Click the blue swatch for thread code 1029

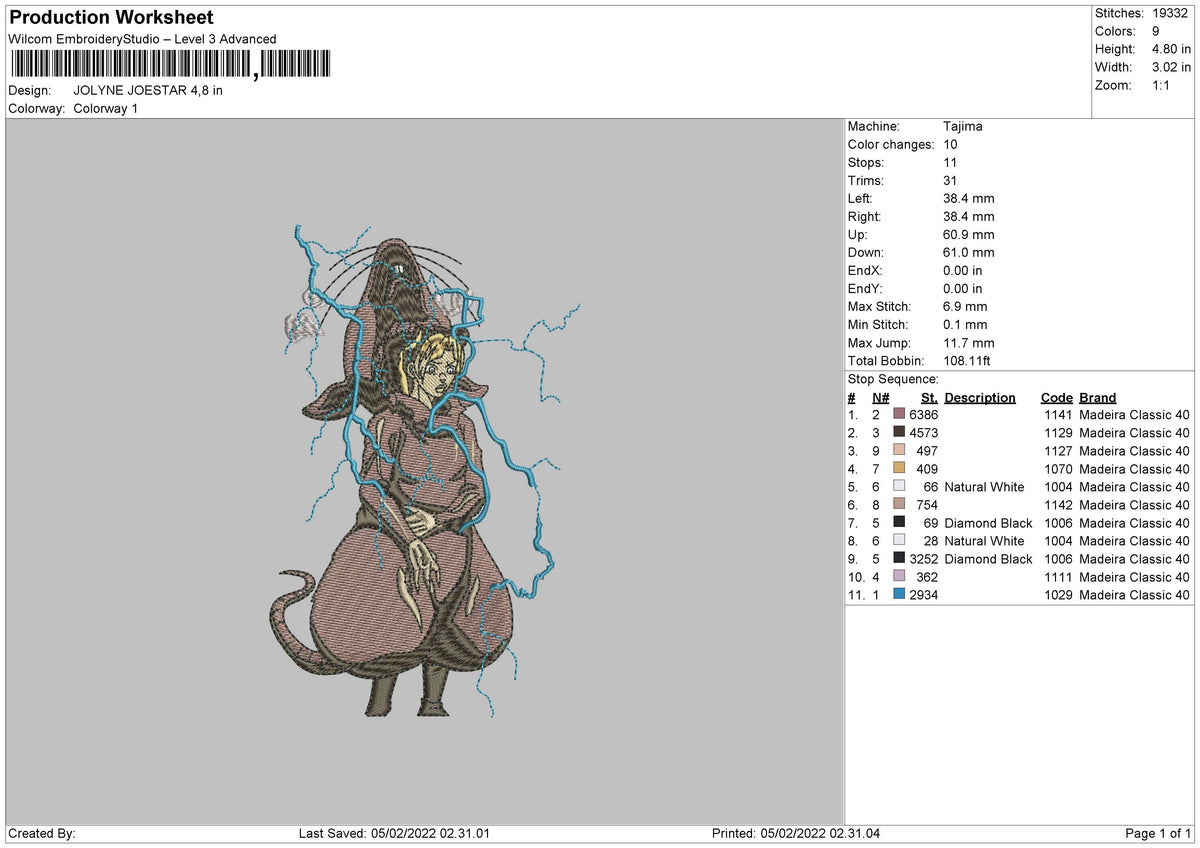point(899,594)
